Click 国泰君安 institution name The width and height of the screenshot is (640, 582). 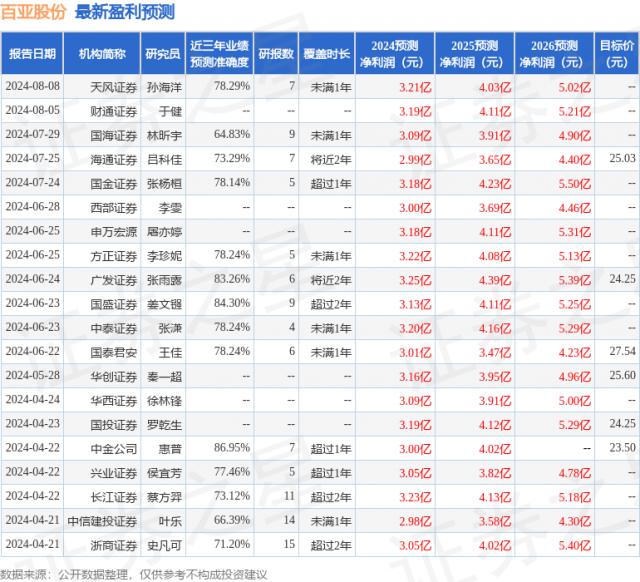113,352
